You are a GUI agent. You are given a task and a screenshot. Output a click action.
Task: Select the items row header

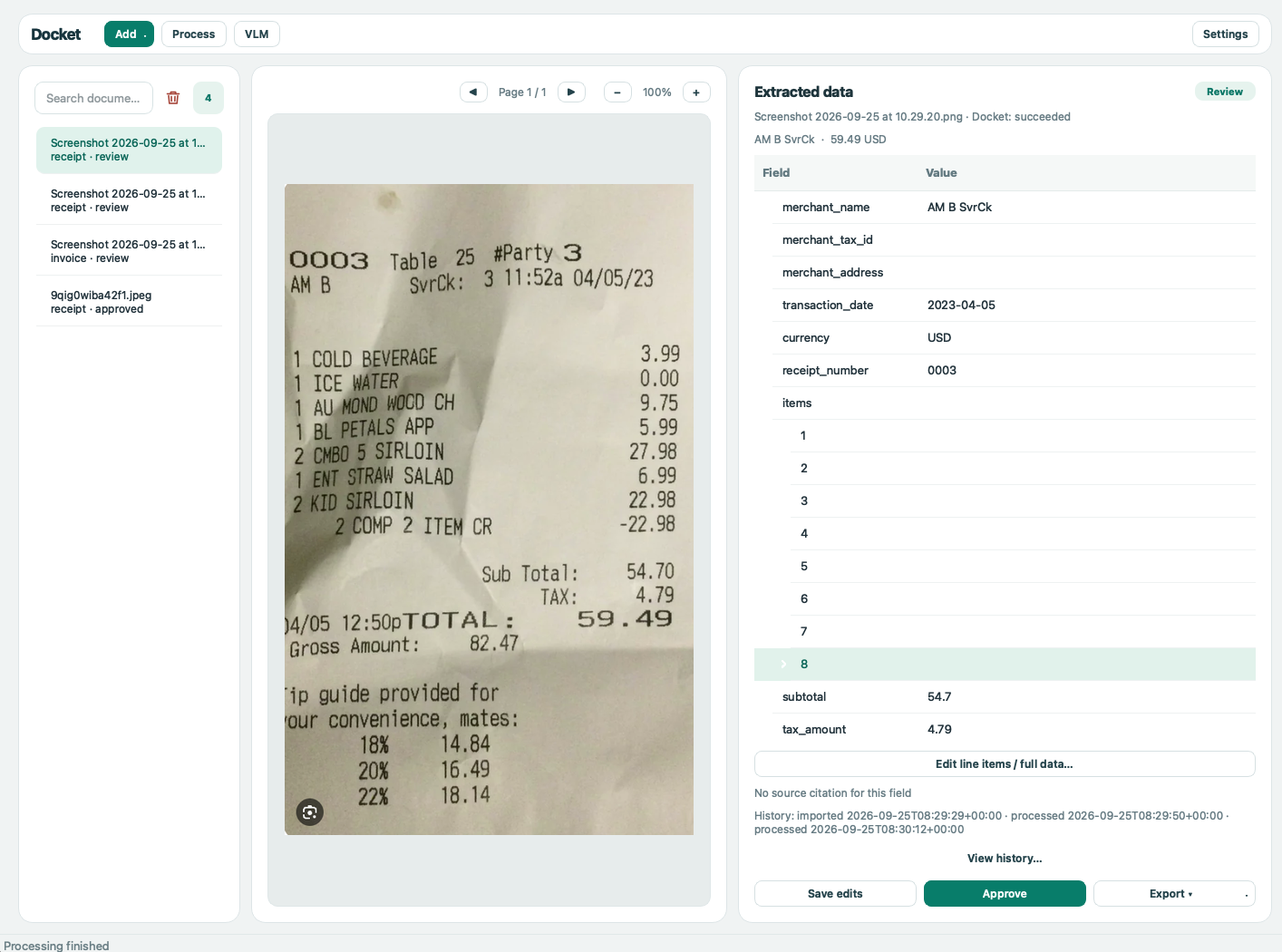click(1005, 403)
